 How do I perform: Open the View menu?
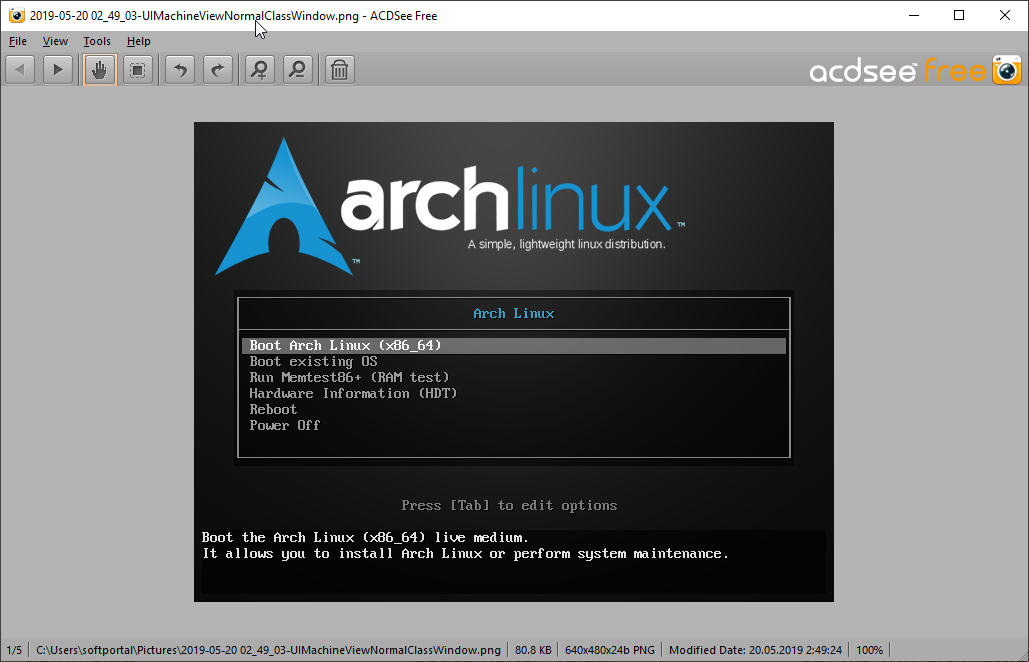55,41
